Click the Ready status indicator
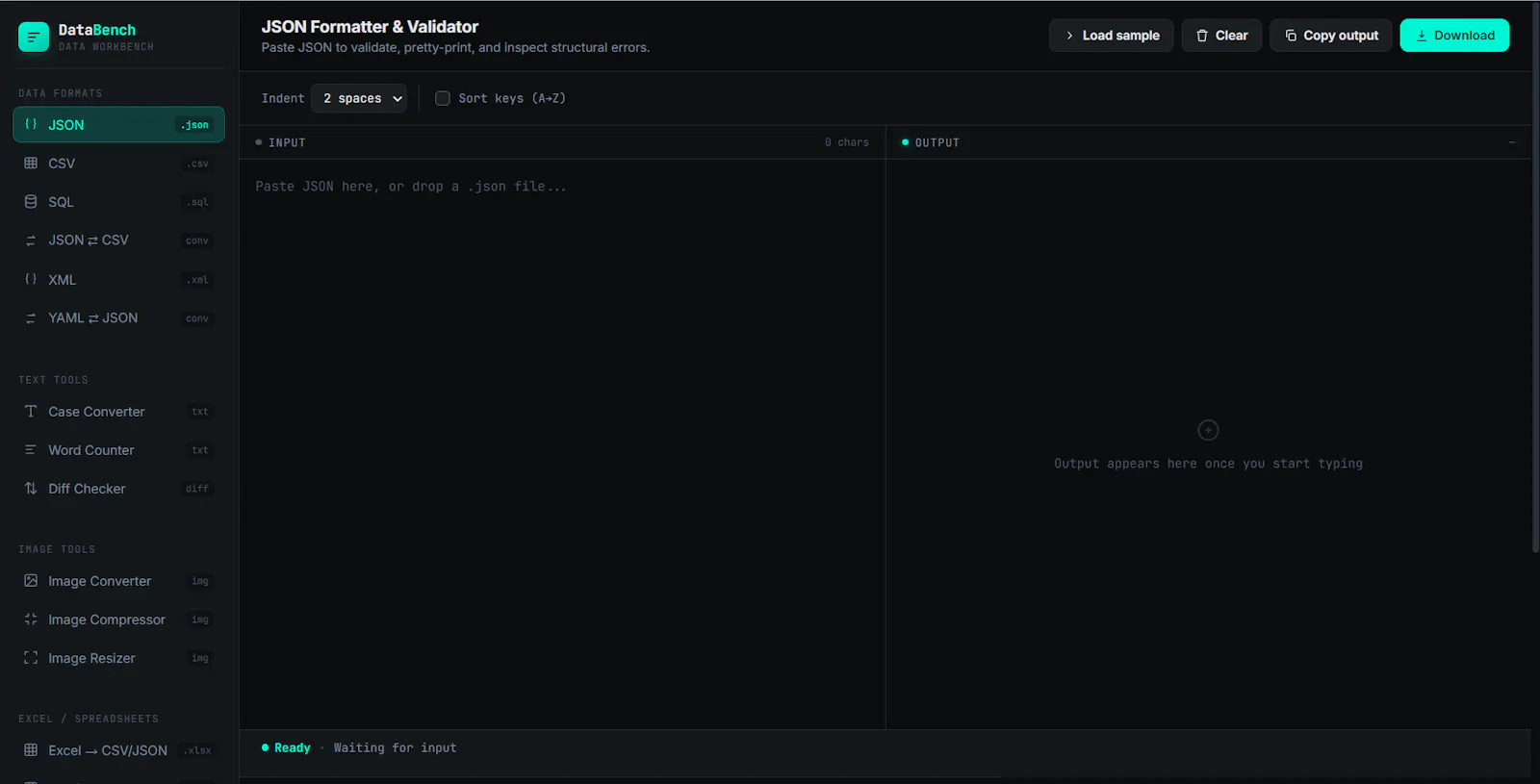This screenshot has width=1540, height=784. pyautogui.click(x=286, y=747)
